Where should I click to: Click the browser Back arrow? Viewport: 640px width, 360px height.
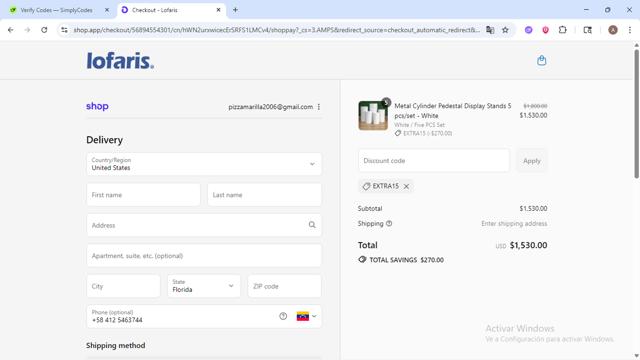pyautogui.click(x=11, y=30)
